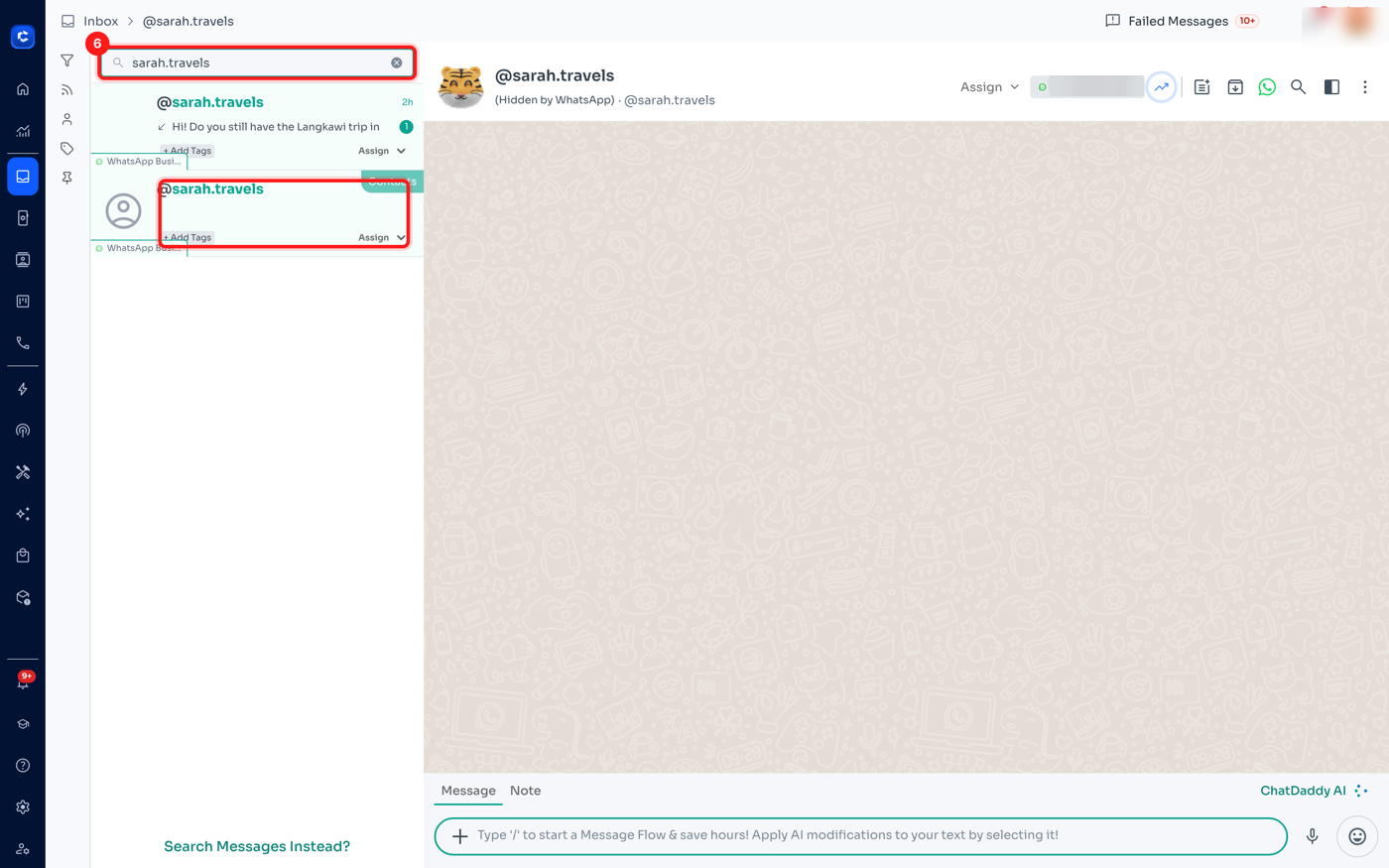Open the kanban board icon in sidebar
The width and height of the screenshot is (1389, 868).
tap(23, 302)
